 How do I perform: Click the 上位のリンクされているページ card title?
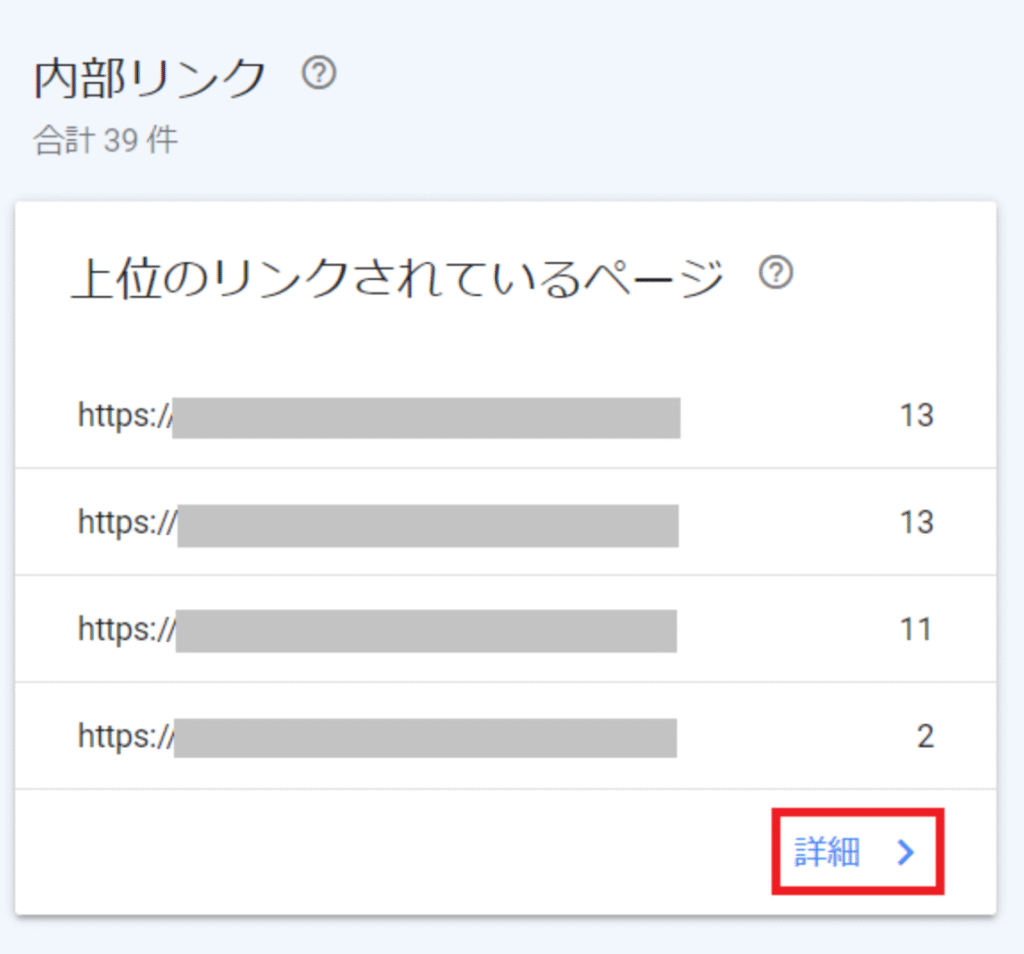397,278
